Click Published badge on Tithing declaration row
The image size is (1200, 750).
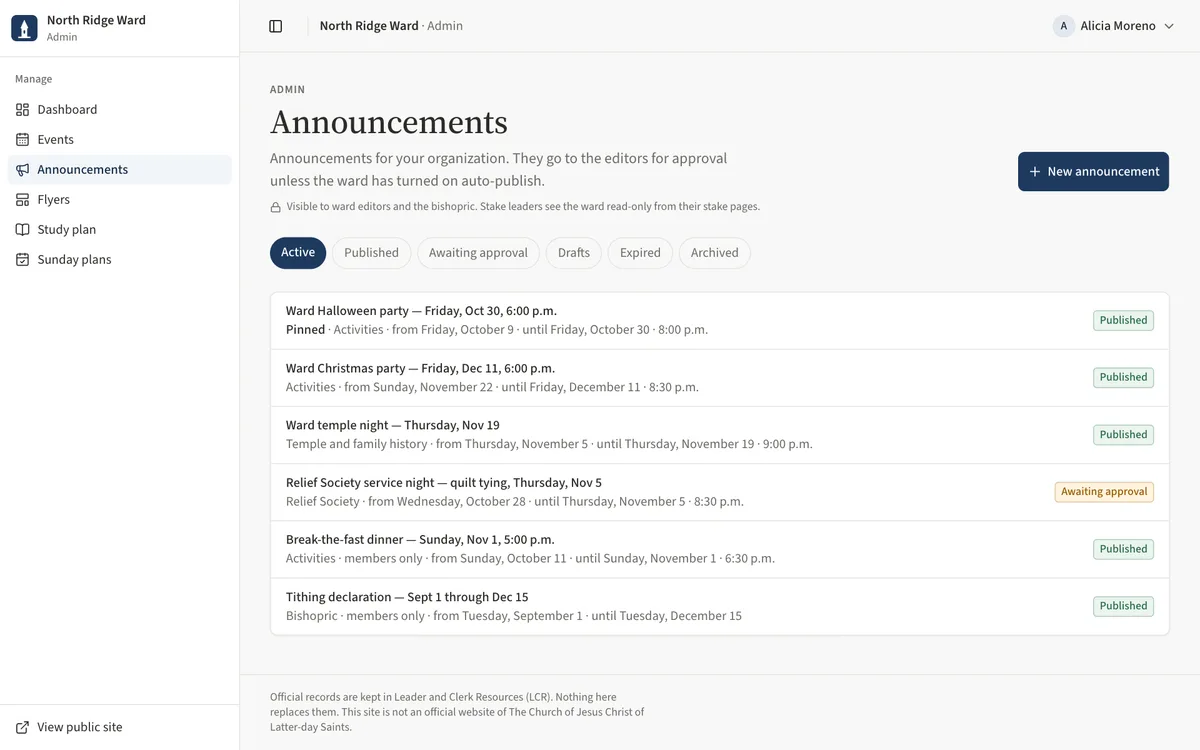pyautogui.click(x=1123, y=606)
